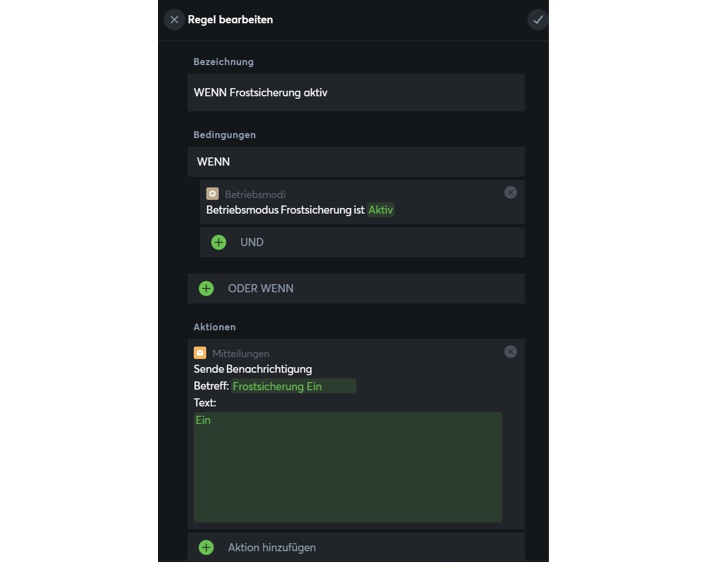The image size is (706, 562).
Task: Click the Regel bearbeiten title
Action: point(231,19)
